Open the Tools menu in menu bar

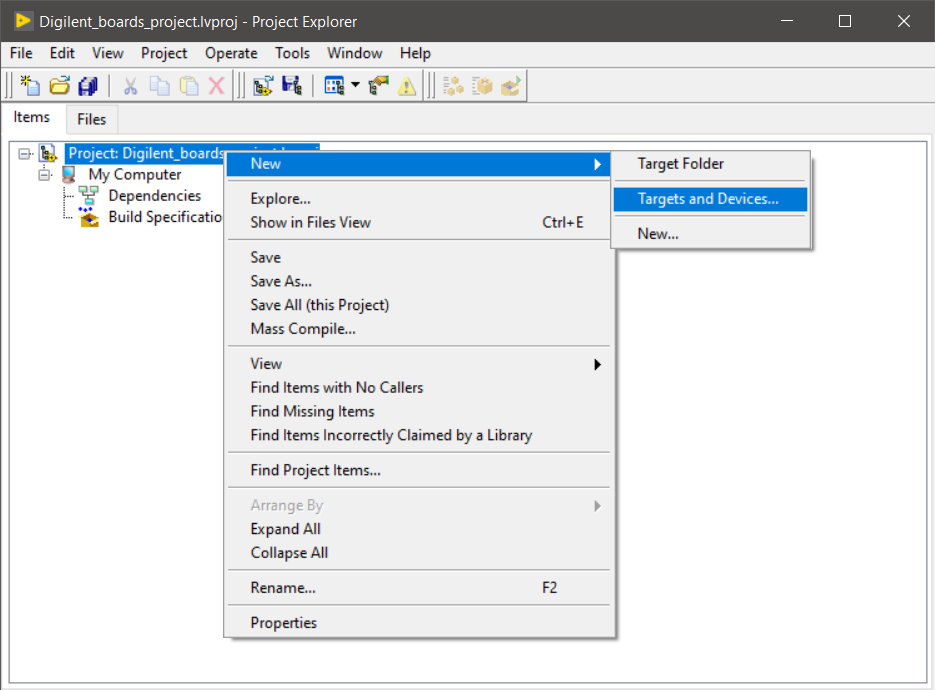pyautogui.click(x=292, y=54)
